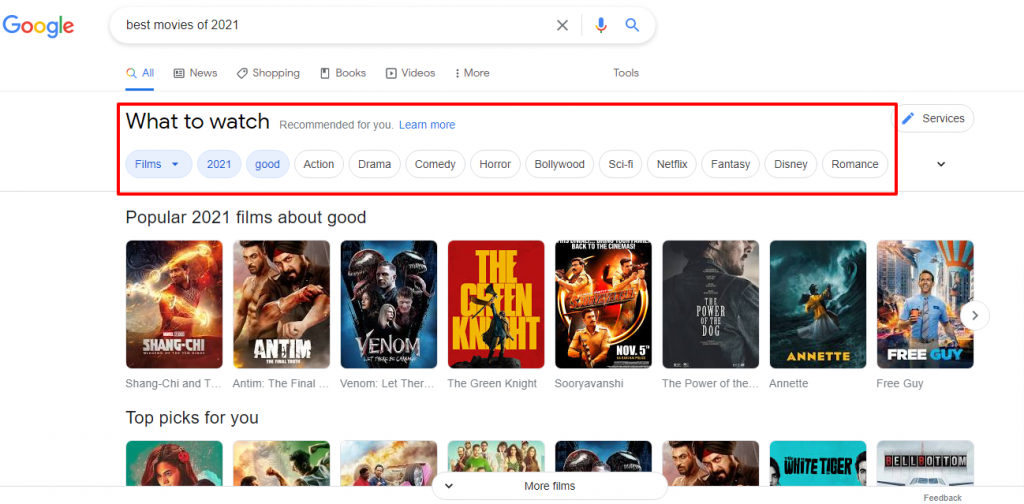Open the Films dropdown chip
1024x504 pixels.
(159, 164)
